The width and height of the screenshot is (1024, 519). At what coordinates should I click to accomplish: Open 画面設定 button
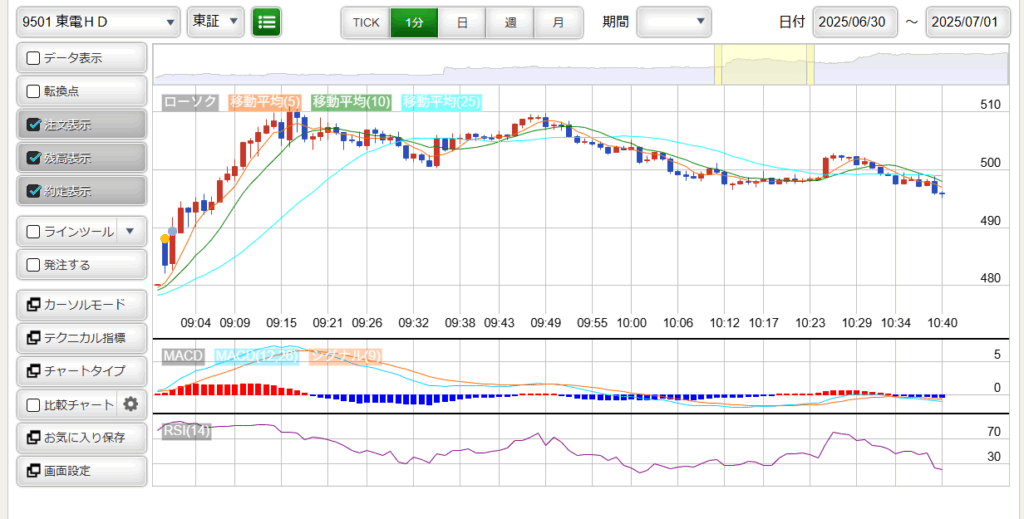point(82,471)
